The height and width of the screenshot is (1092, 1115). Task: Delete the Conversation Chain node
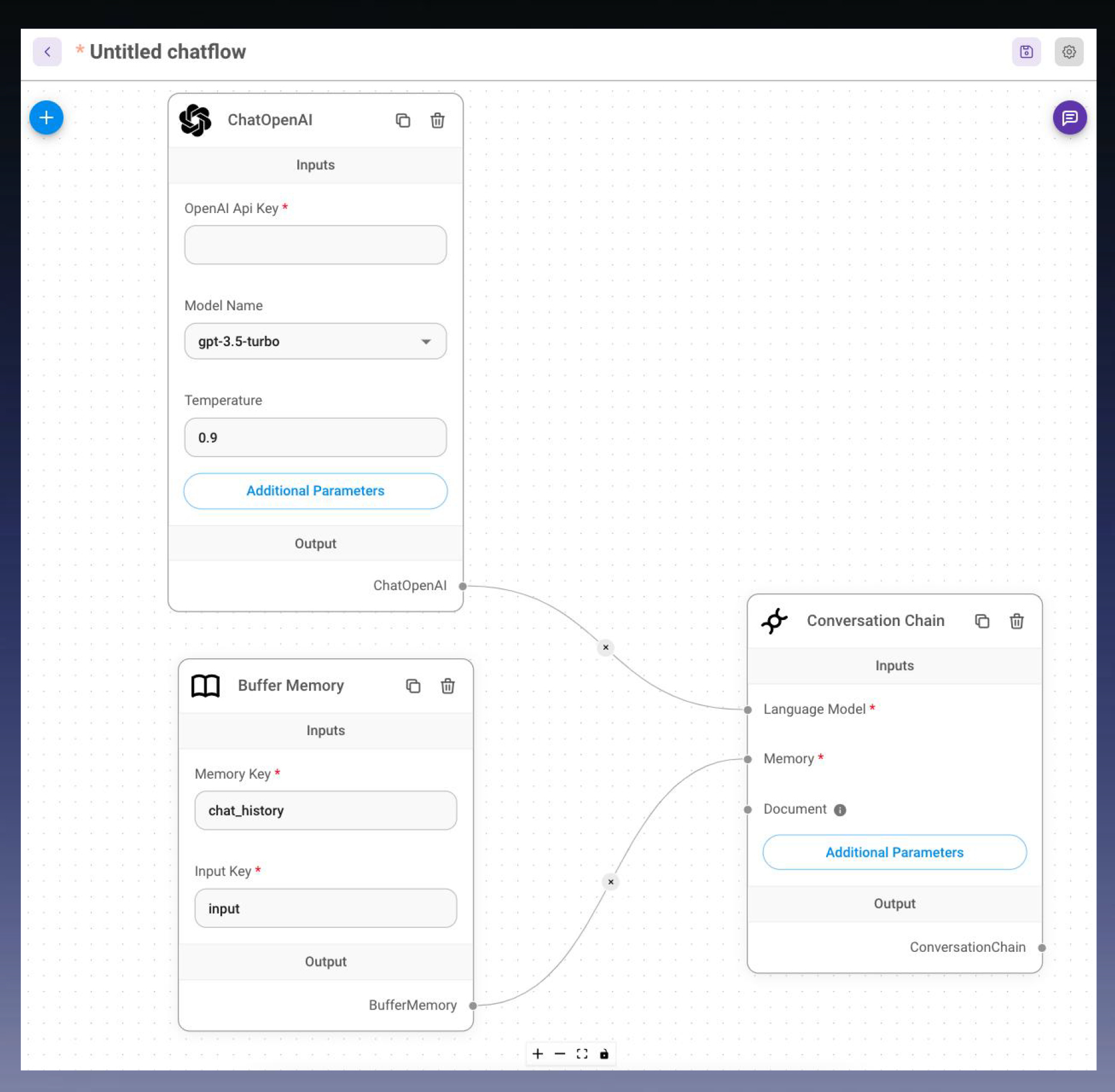click(x=1017, y=621)
